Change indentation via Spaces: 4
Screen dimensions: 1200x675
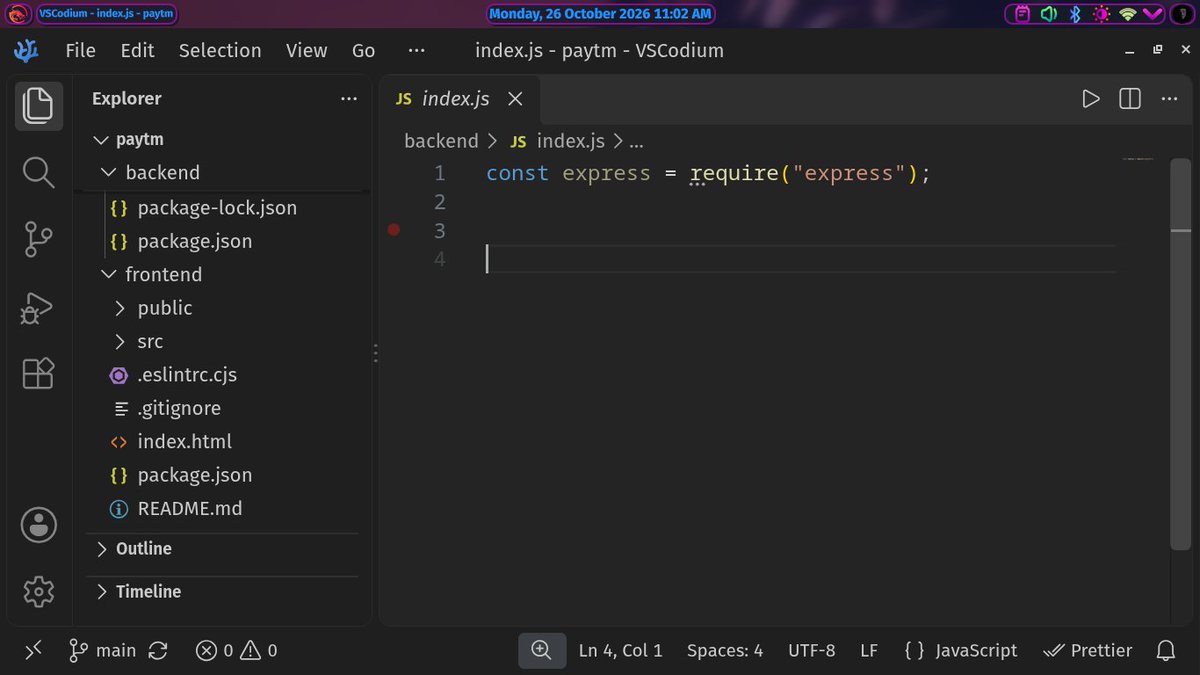(x=725, y=650)
